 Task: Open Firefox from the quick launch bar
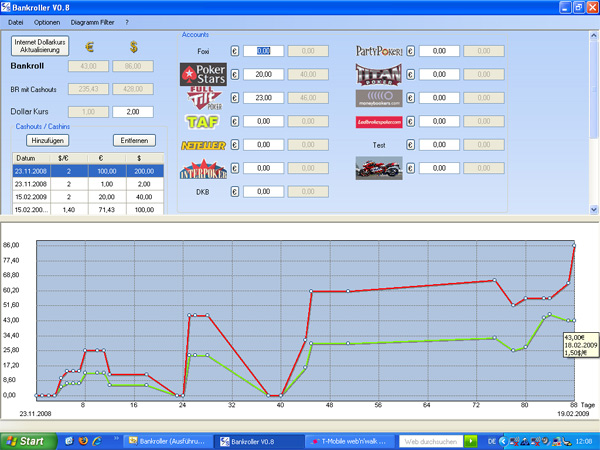[x=83, y=441]
